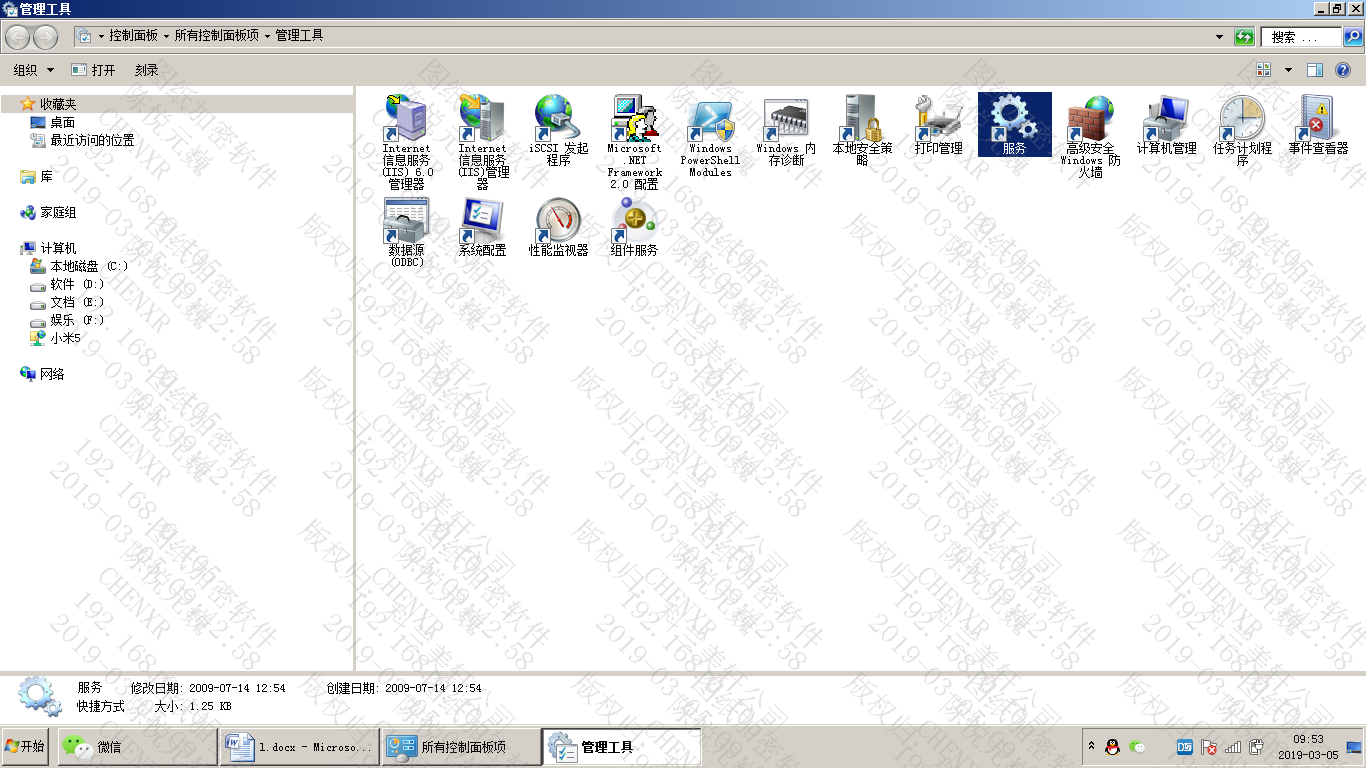1366x768 pixels.
Task: Open the 组织 dropdown menu
Action: pos(33,70)
